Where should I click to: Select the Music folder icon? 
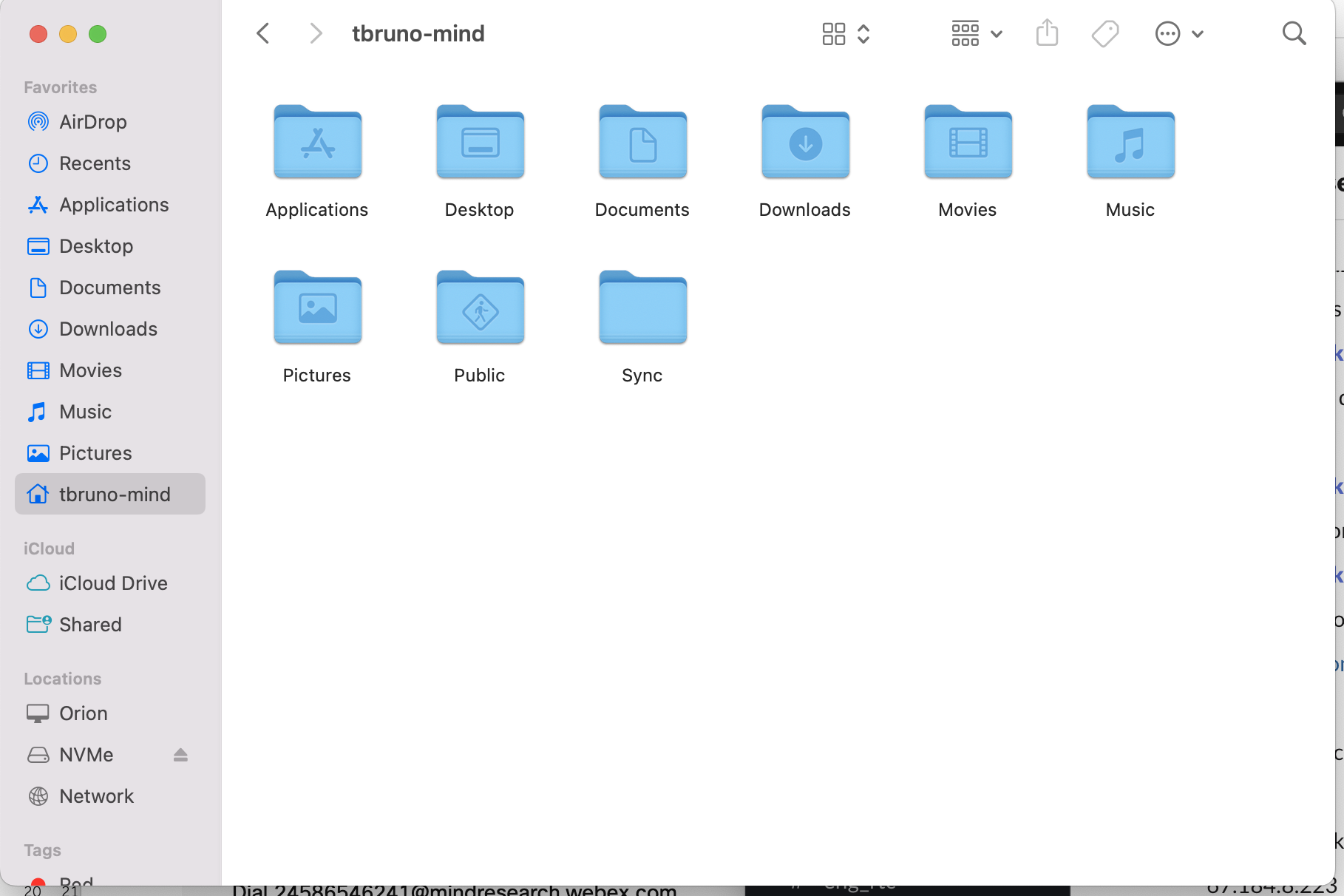point(1131,142)
